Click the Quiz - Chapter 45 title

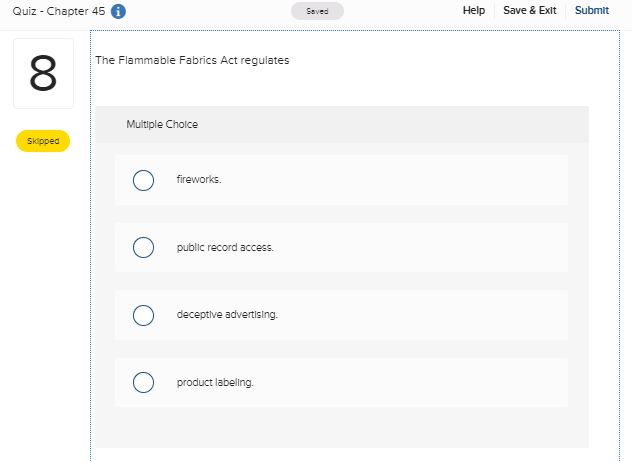[x=59, y=12]
